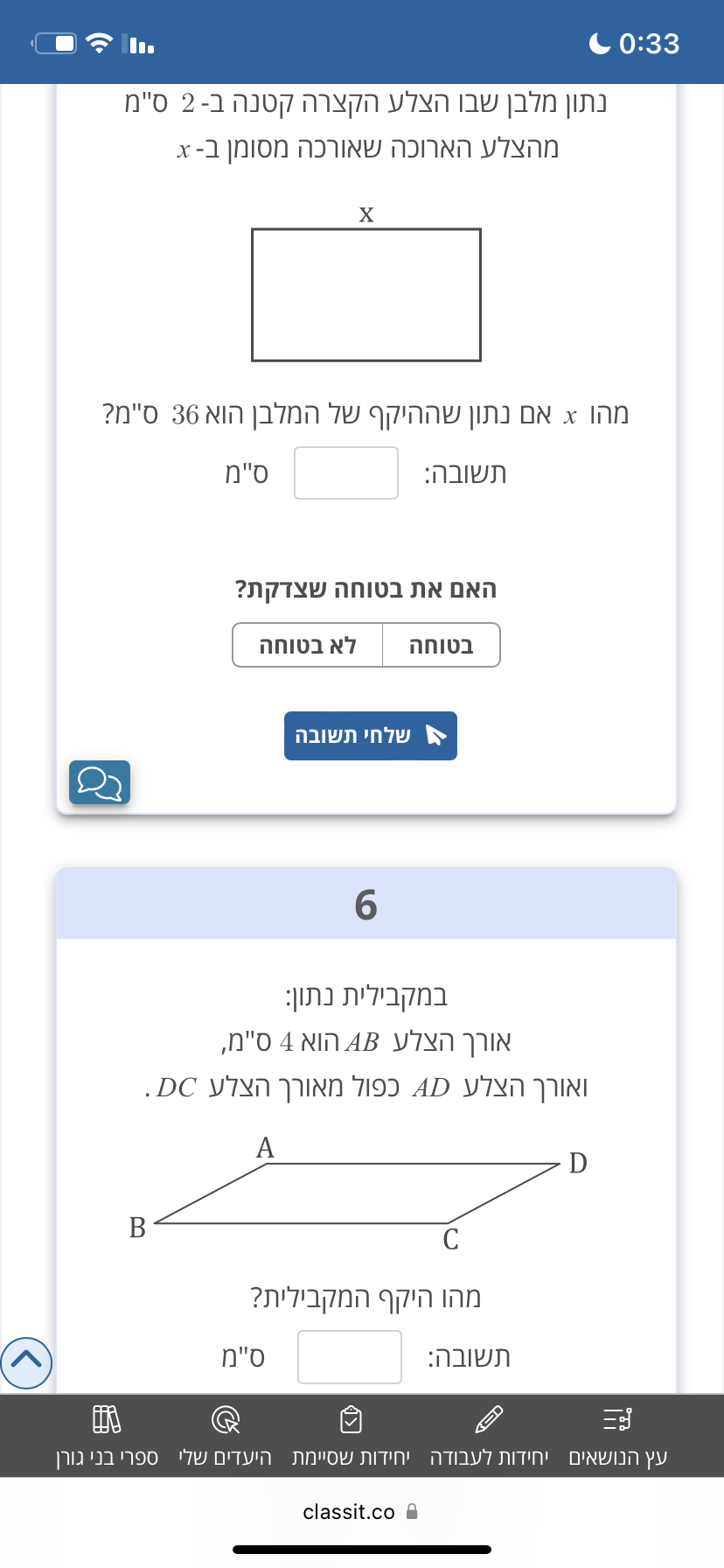This screenshot has height=1568, width=724.
Task: Tap the rectangle diagram labeled x
Action: [366, 295]
